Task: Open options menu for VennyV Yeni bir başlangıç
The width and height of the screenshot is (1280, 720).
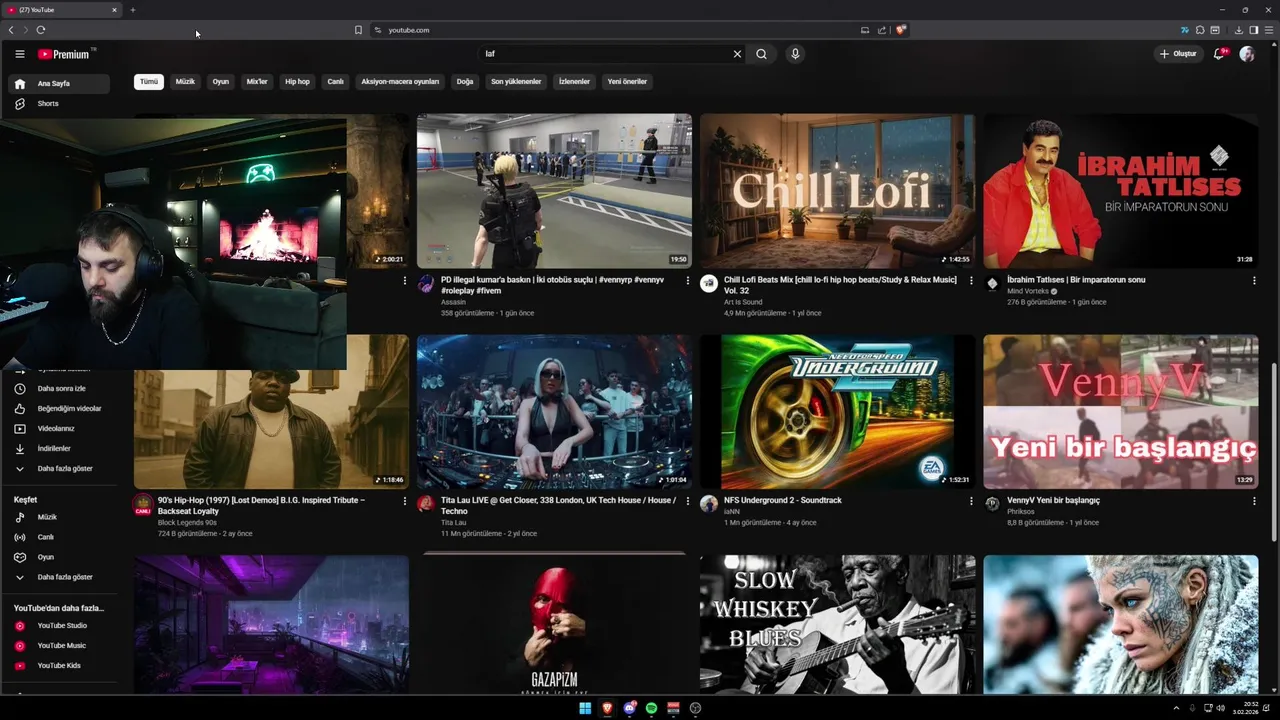Action: [x=1254, y=501]
